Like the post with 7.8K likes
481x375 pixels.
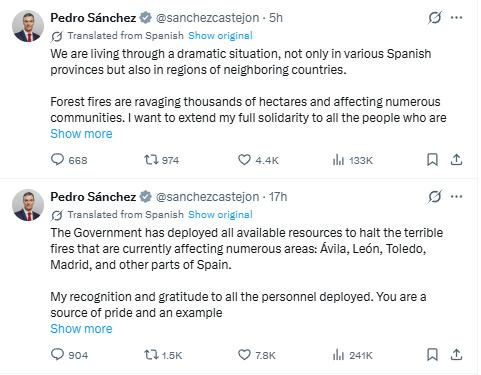244,355
